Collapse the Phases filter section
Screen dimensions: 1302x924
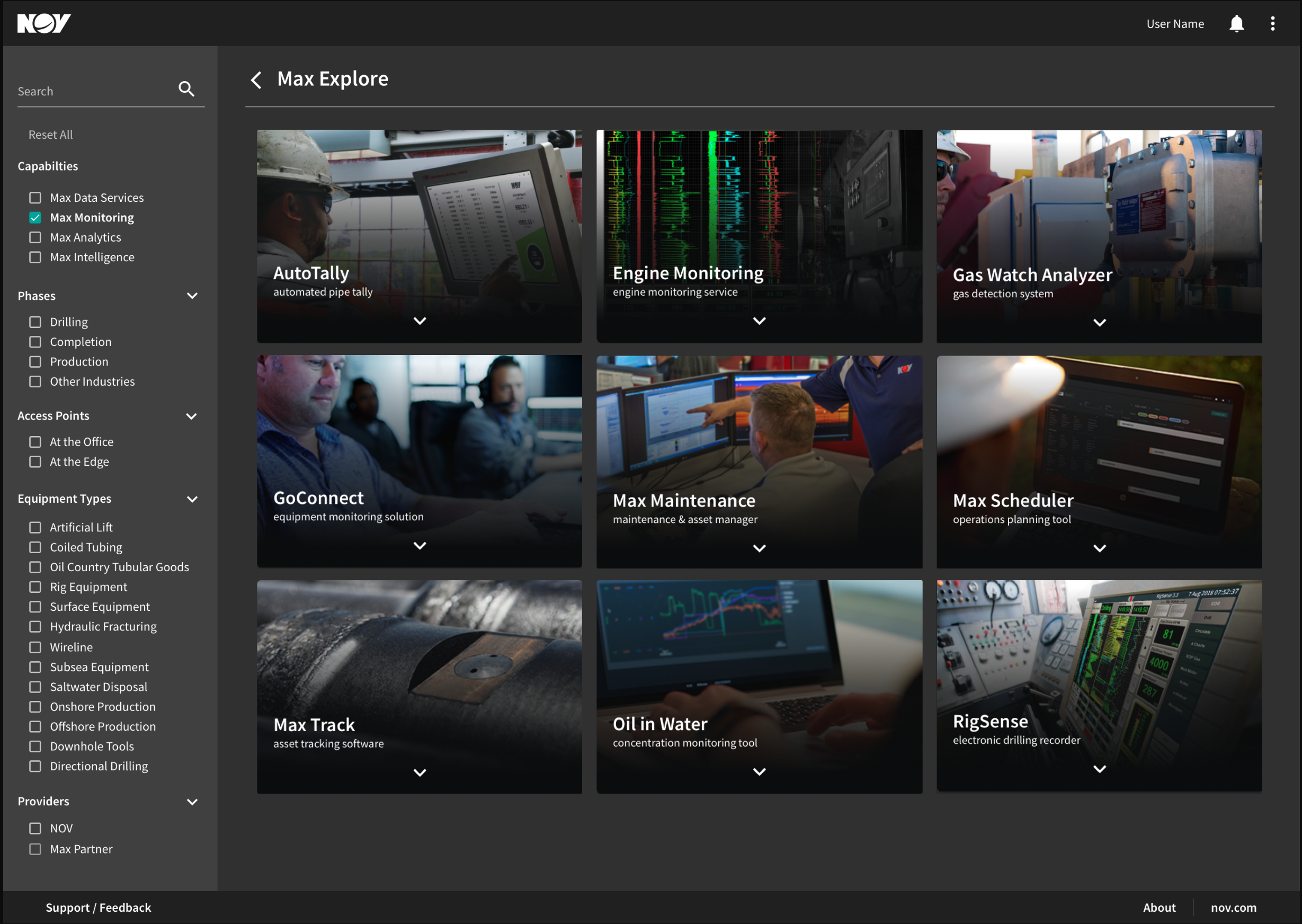[192, 296]
